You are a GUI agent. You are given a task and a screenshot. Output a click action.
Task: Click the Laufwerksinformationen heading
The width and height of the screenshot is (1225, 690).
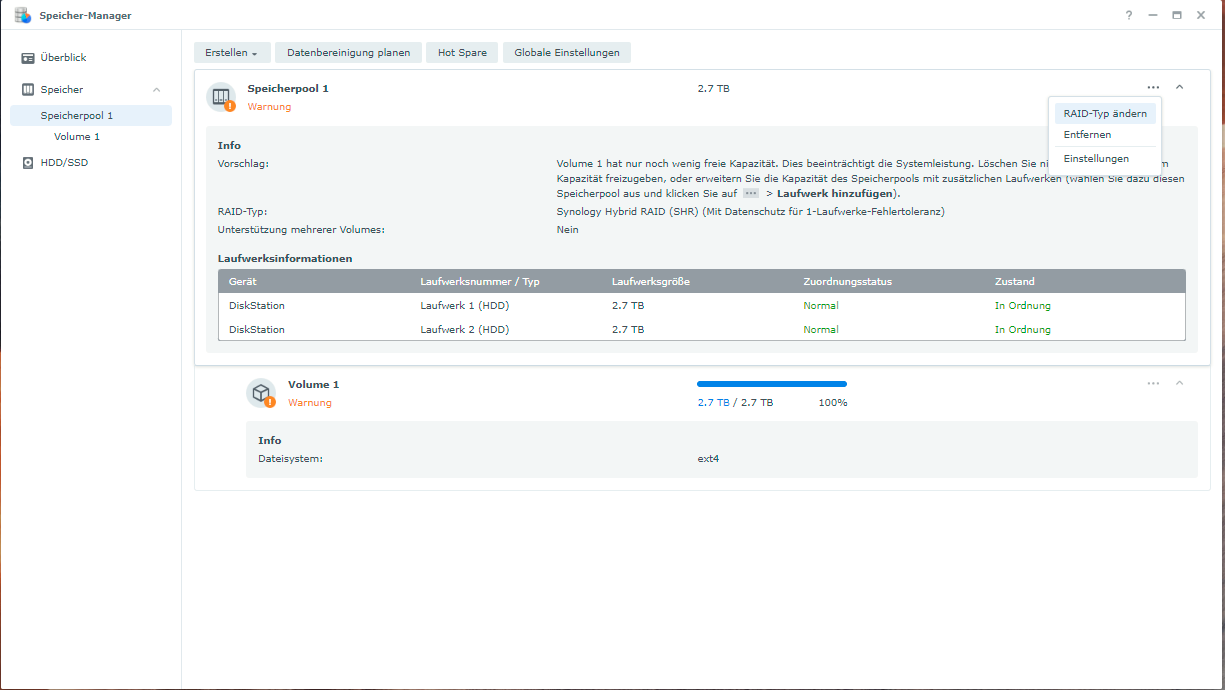pos(285,259)
